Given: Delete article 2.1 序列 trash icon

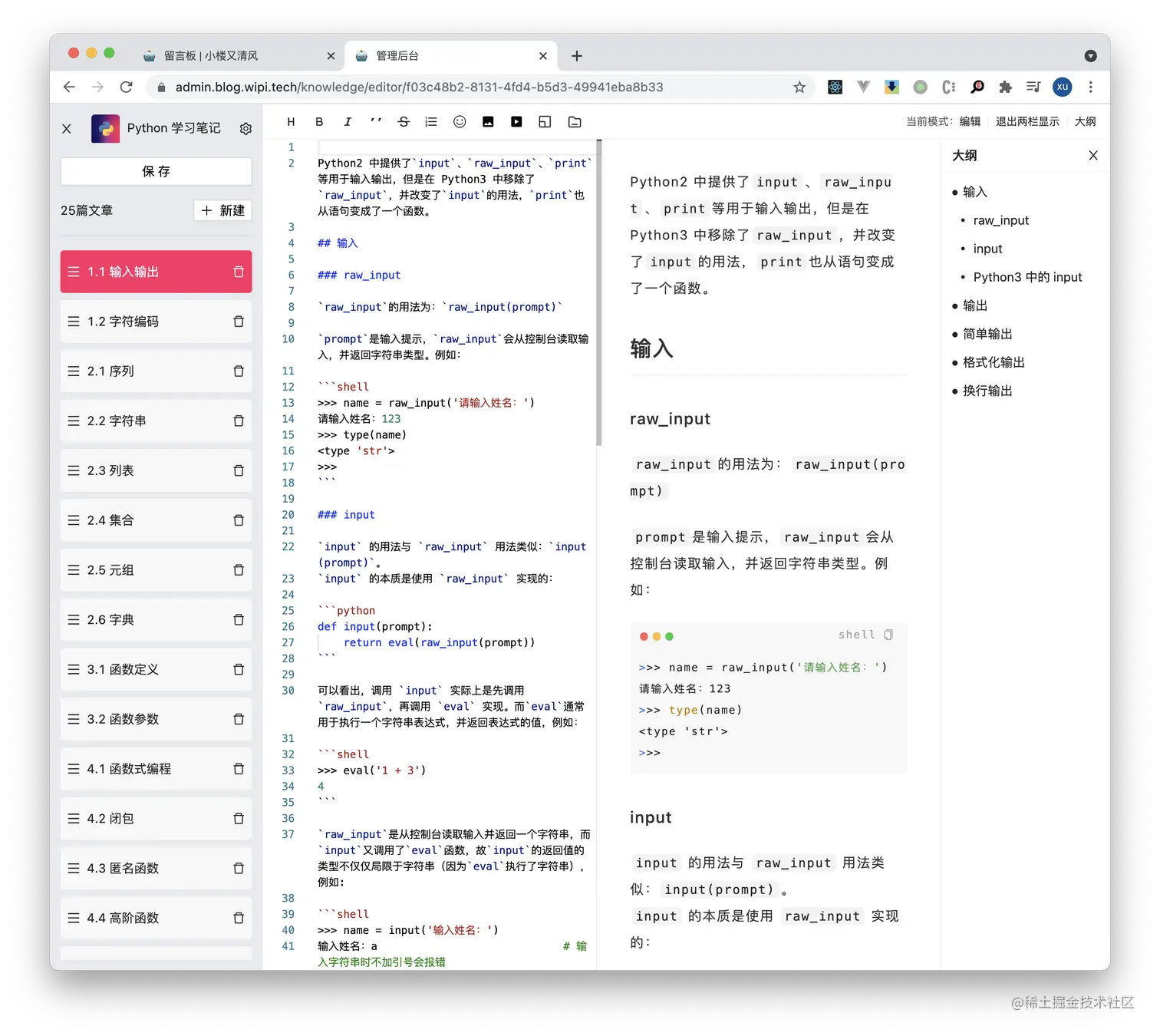Looking at the screenshot, I should 239,371.
